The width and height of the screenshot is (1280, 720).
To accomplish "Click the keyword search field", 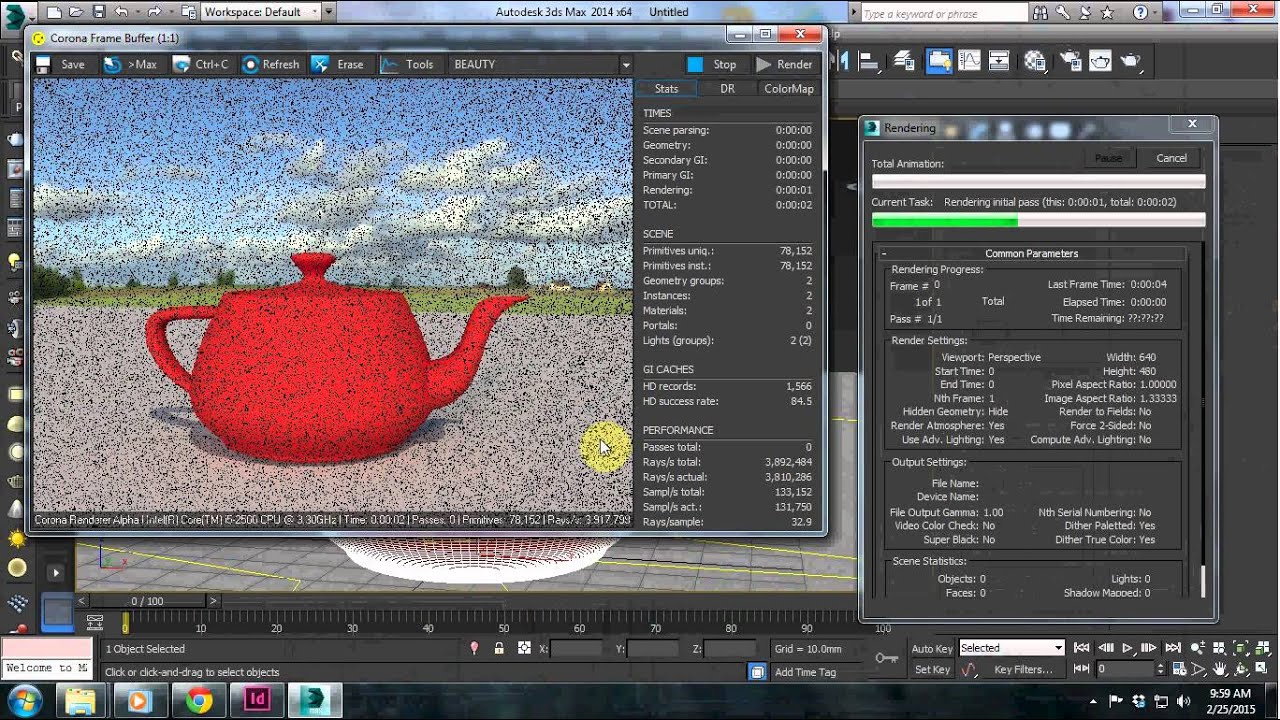I will (943, 13).
